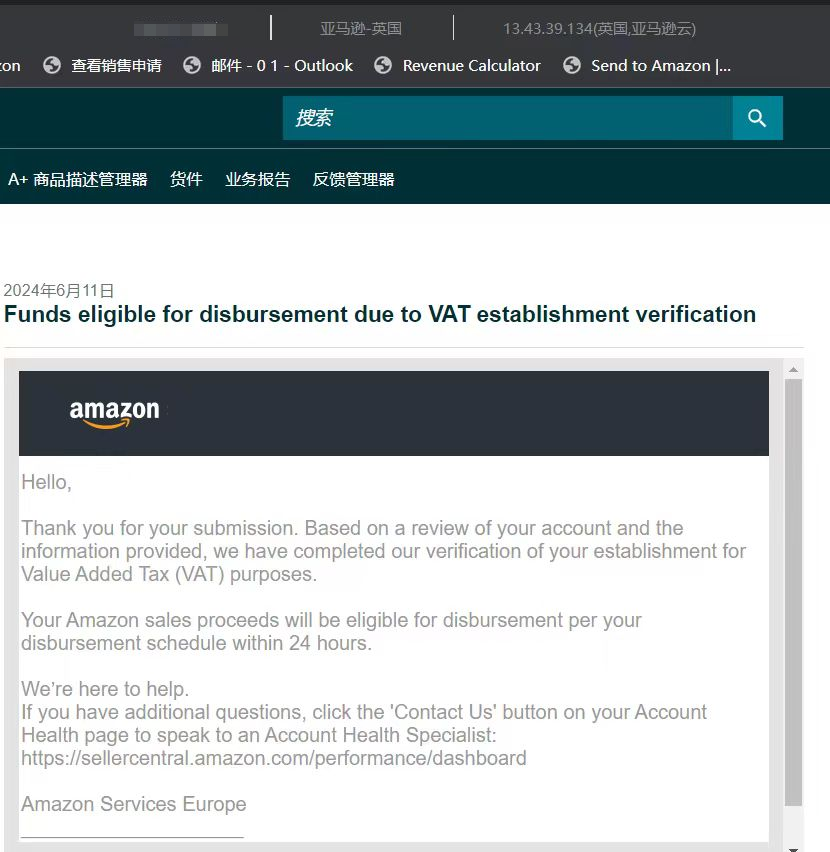Open the Revenue Calculator bookmark
Viewport: 830px width, 852px height.
471,66
